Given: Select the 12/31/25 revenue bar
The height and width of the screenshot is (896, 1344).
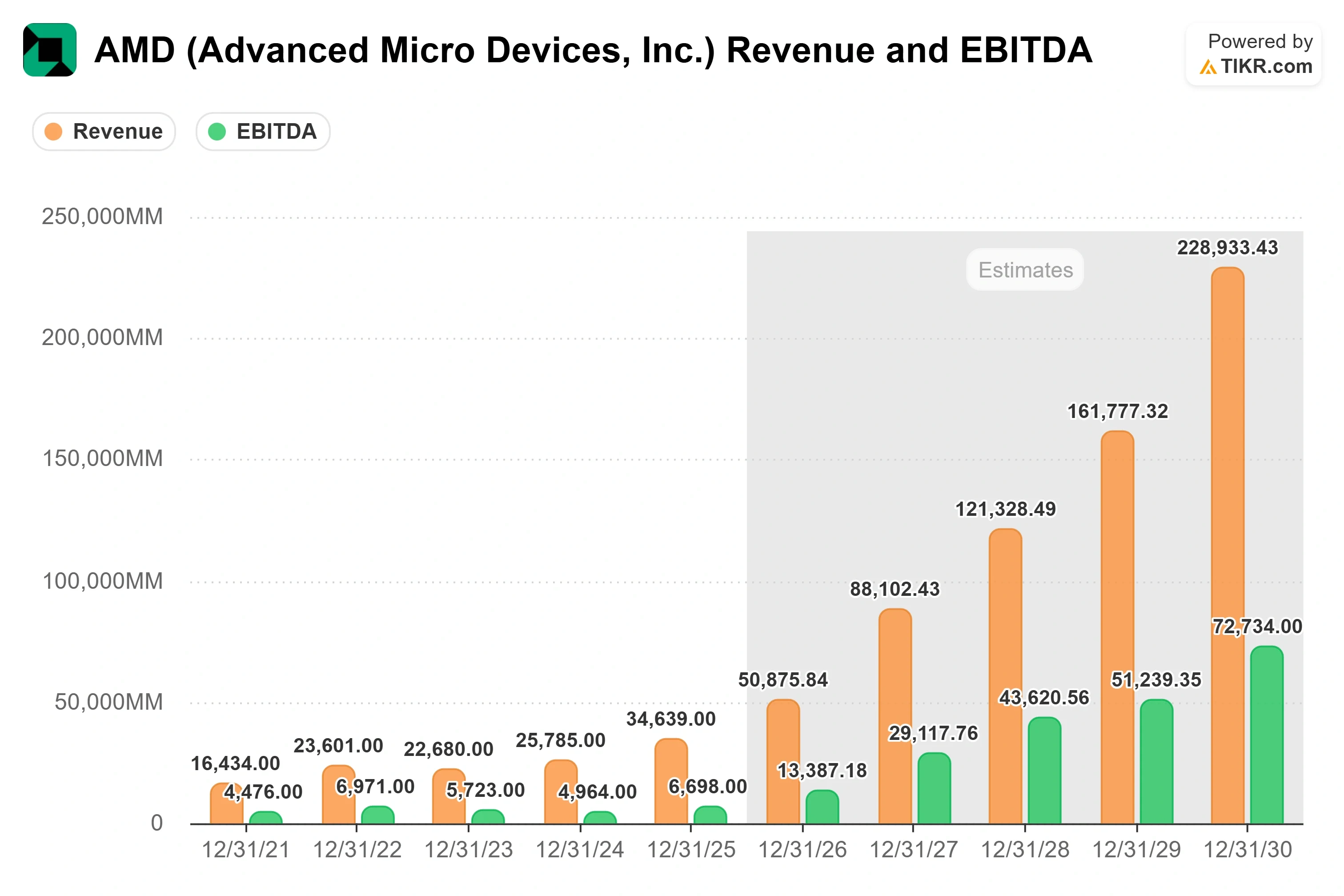Looking at the screenshot, I should (670, 781).
